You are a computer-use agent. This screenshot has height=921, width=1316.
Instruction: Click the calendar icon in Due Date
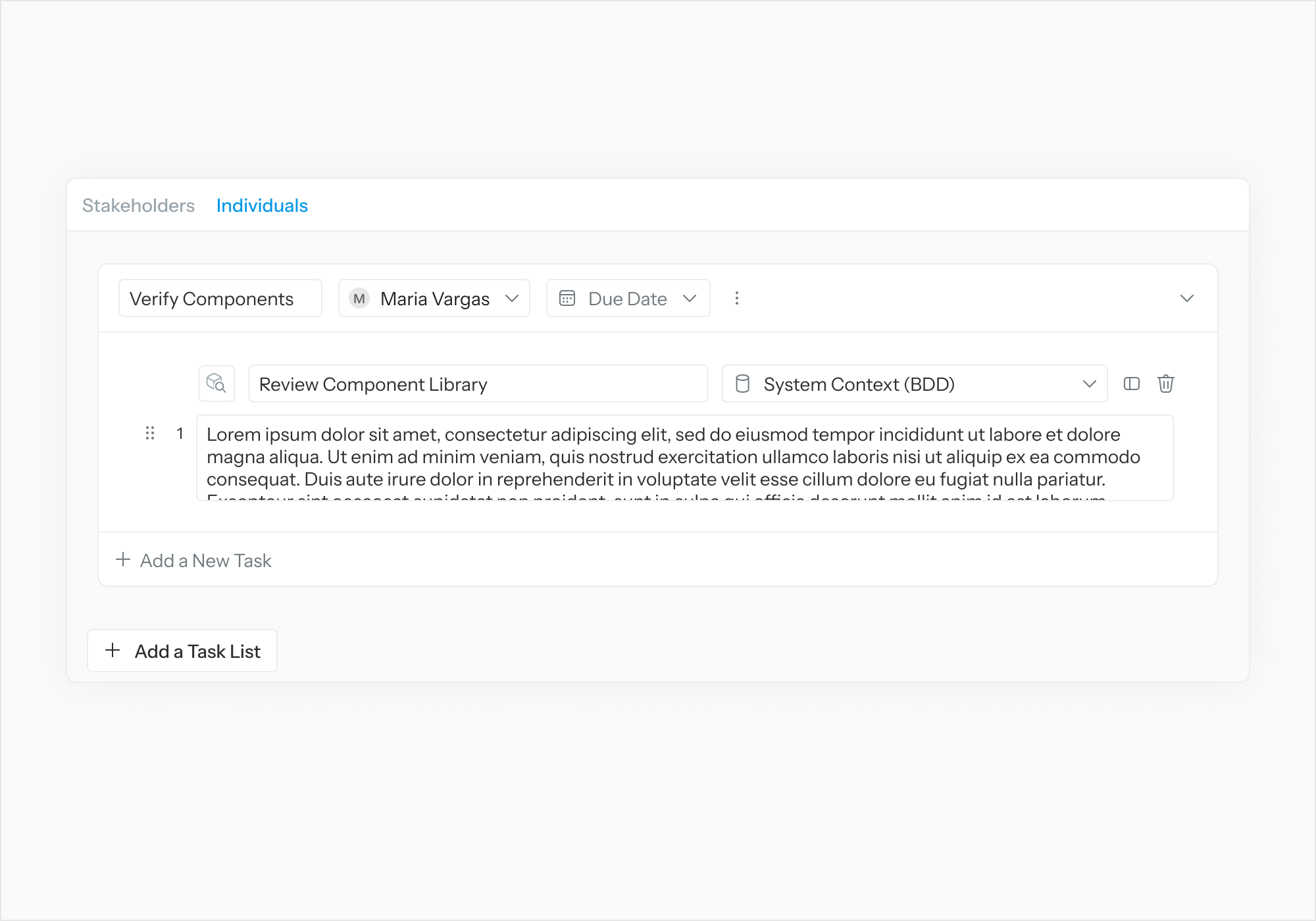click(567, 299)
